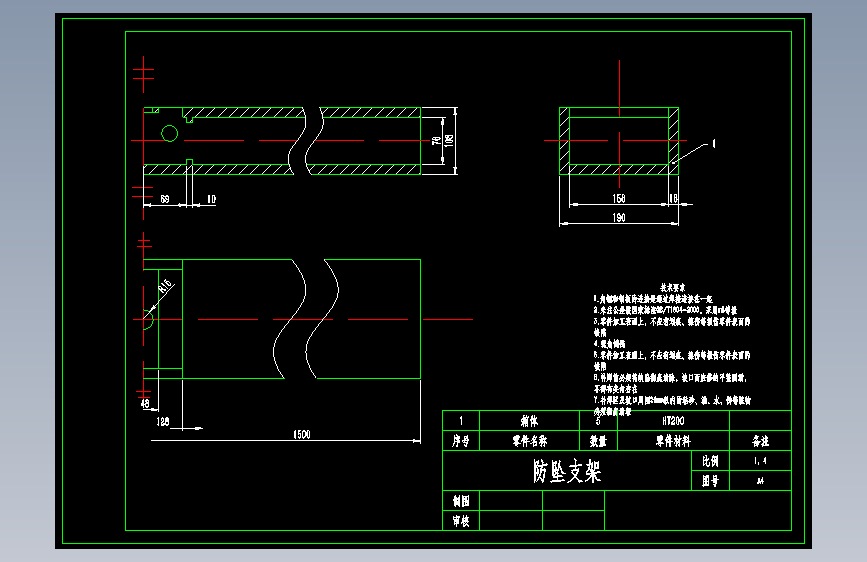Select the 零件名称 header cell

(x=529, y=441)
